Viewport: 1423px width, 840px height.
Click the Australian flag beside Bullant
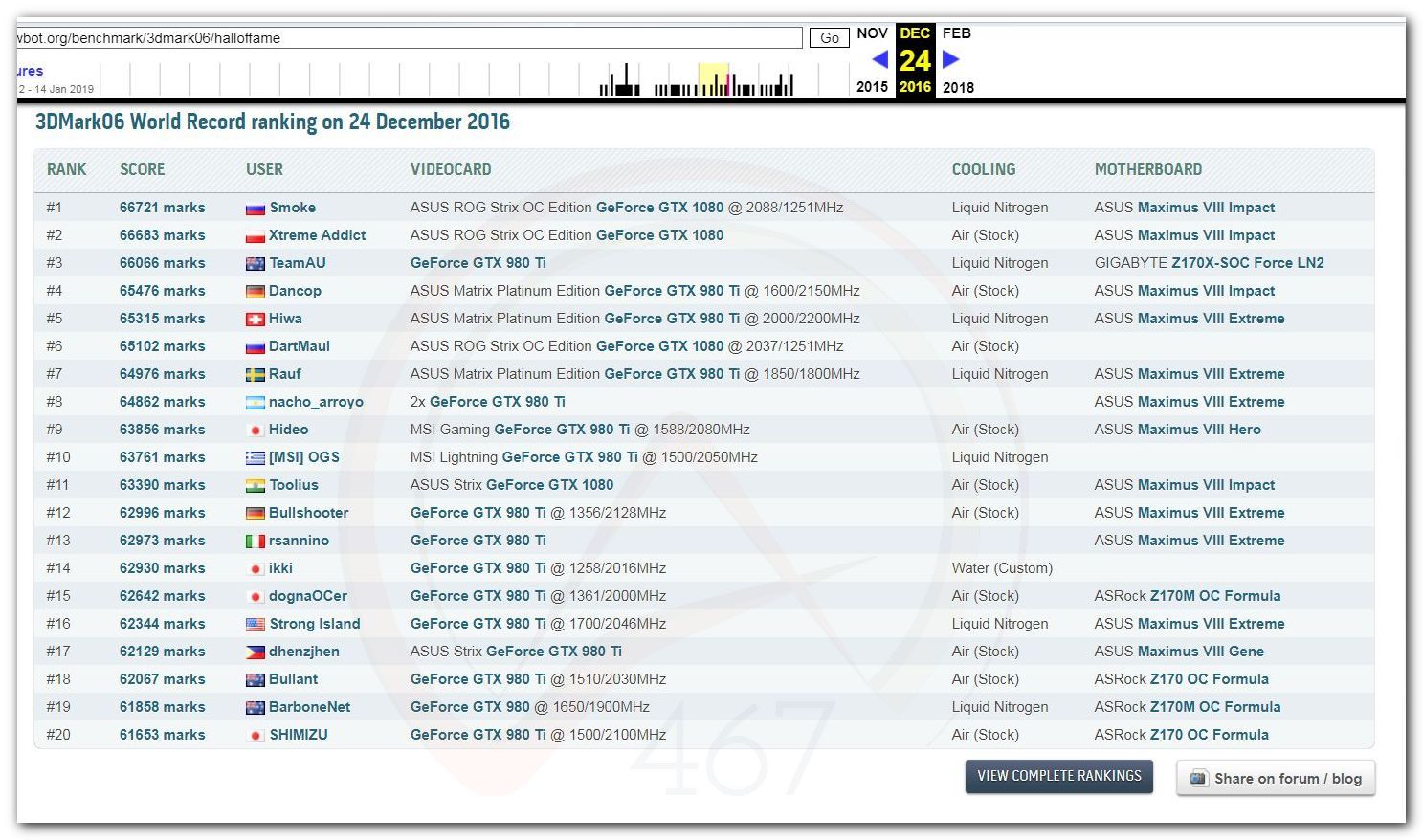tap(255, 680)
